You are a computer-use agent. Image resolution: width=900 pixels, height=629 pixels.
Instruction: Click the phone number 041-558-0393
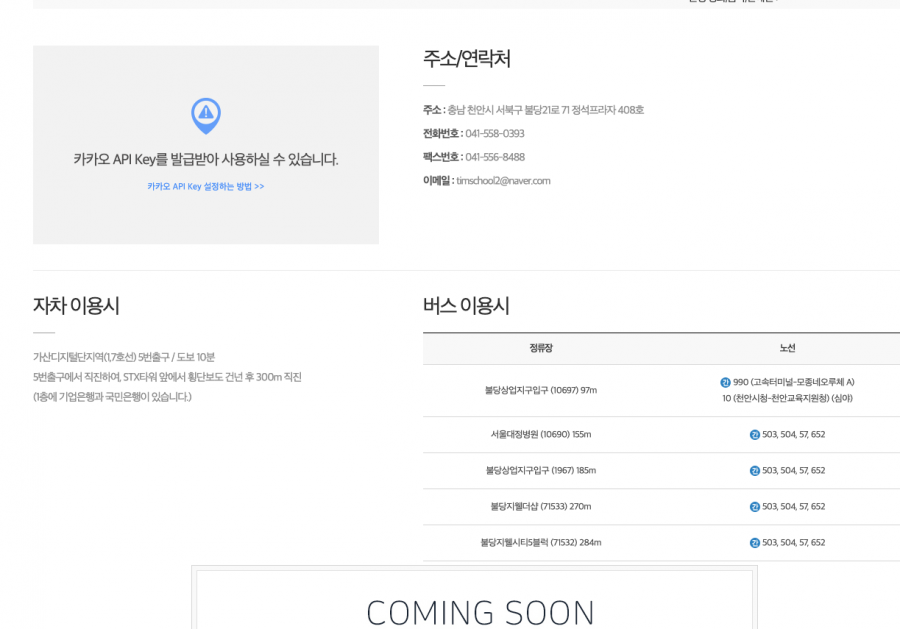click(494, 134)
